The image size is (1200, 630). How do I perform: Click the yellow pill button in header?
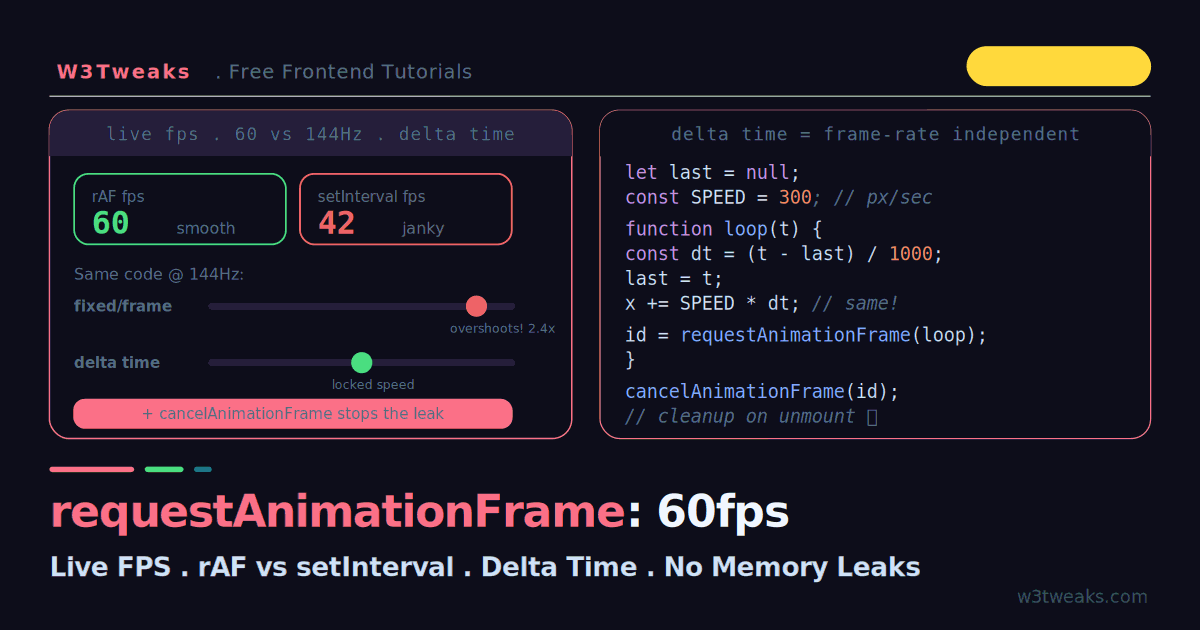click(1058, 66)
